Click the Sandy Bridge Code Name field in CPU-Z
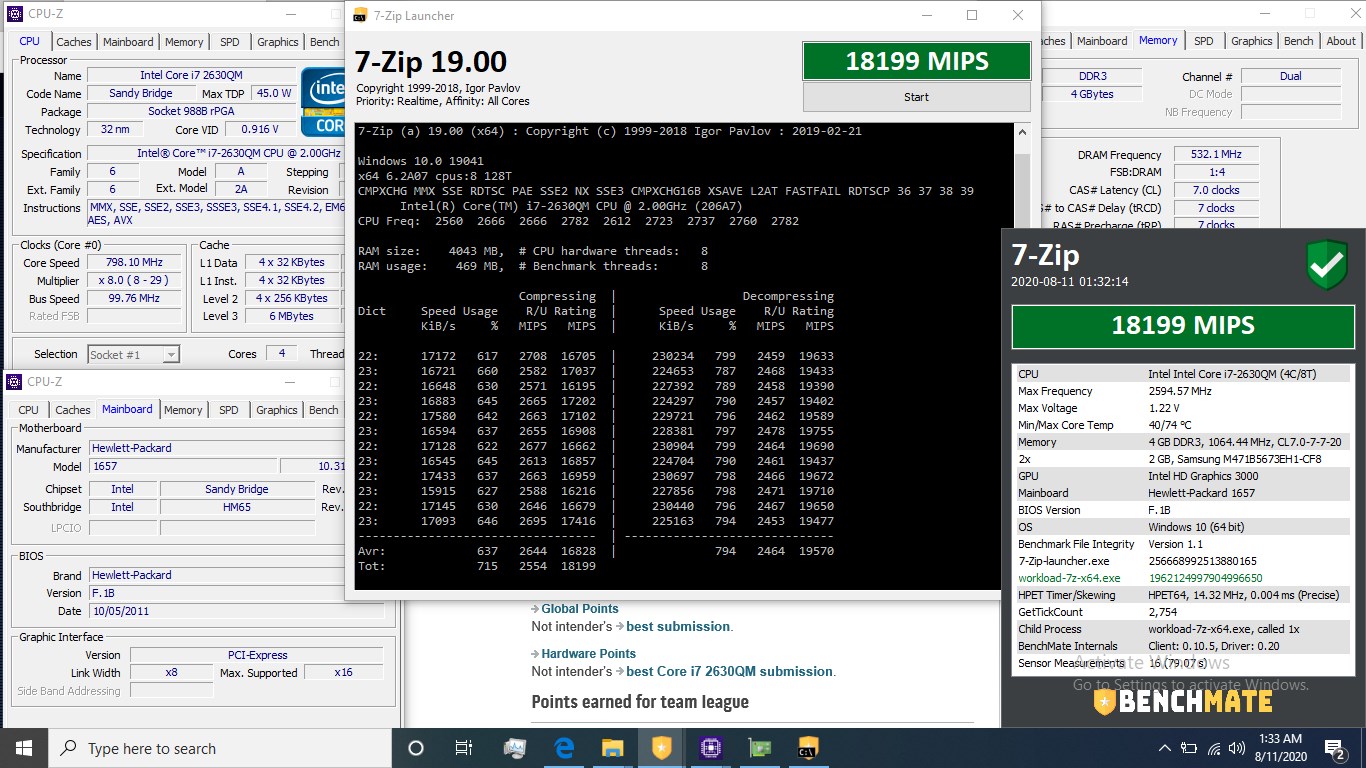Screen dimensions: 1366x768 tap(140, 93)
